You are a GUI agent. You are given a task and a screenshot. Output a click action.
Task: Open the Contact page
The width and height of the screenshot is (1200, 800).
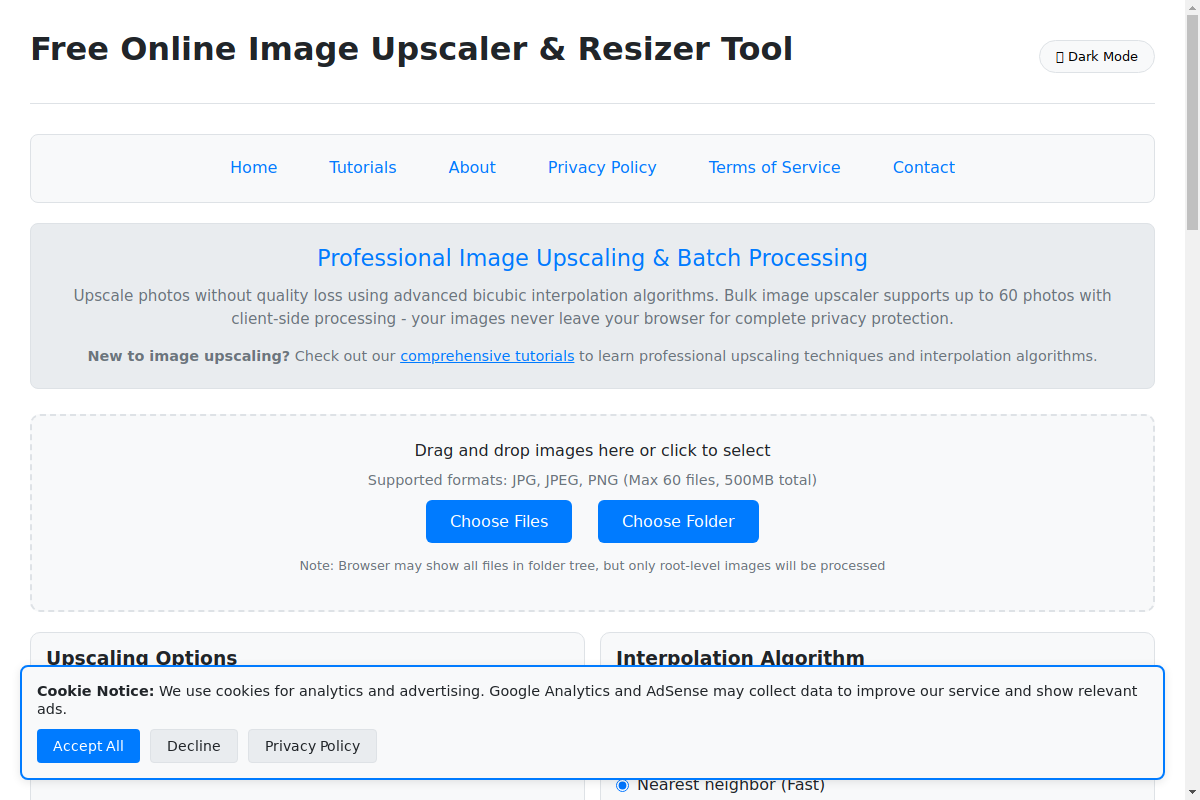[923, 167]
